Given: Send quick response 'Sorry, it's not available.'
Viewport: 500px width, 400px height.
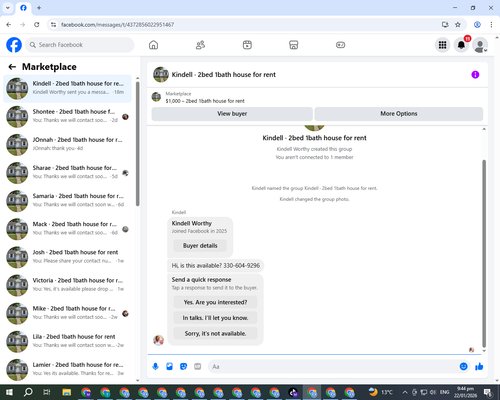Looking at the screenshot, I should [x=215, y=333].
